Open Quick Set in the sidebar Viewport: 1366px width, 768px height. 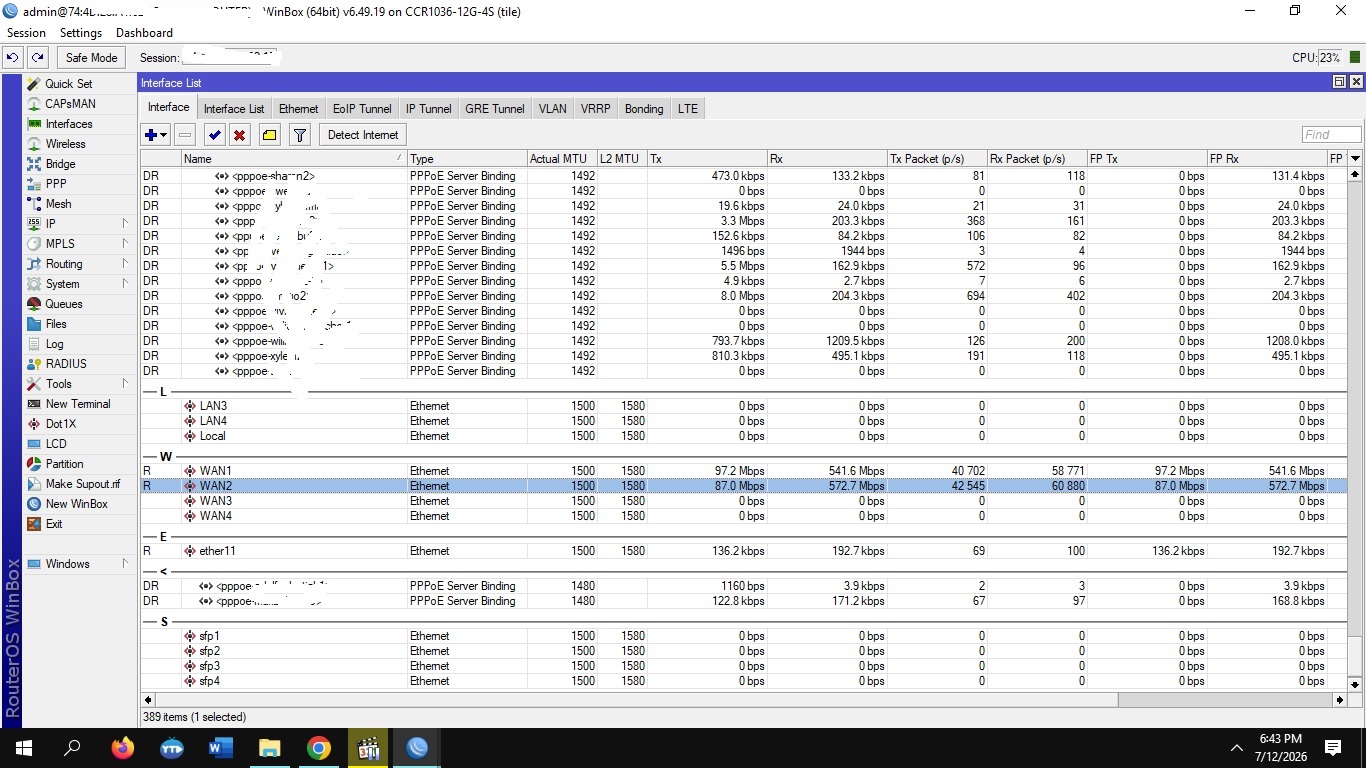(x=68, y=84)
